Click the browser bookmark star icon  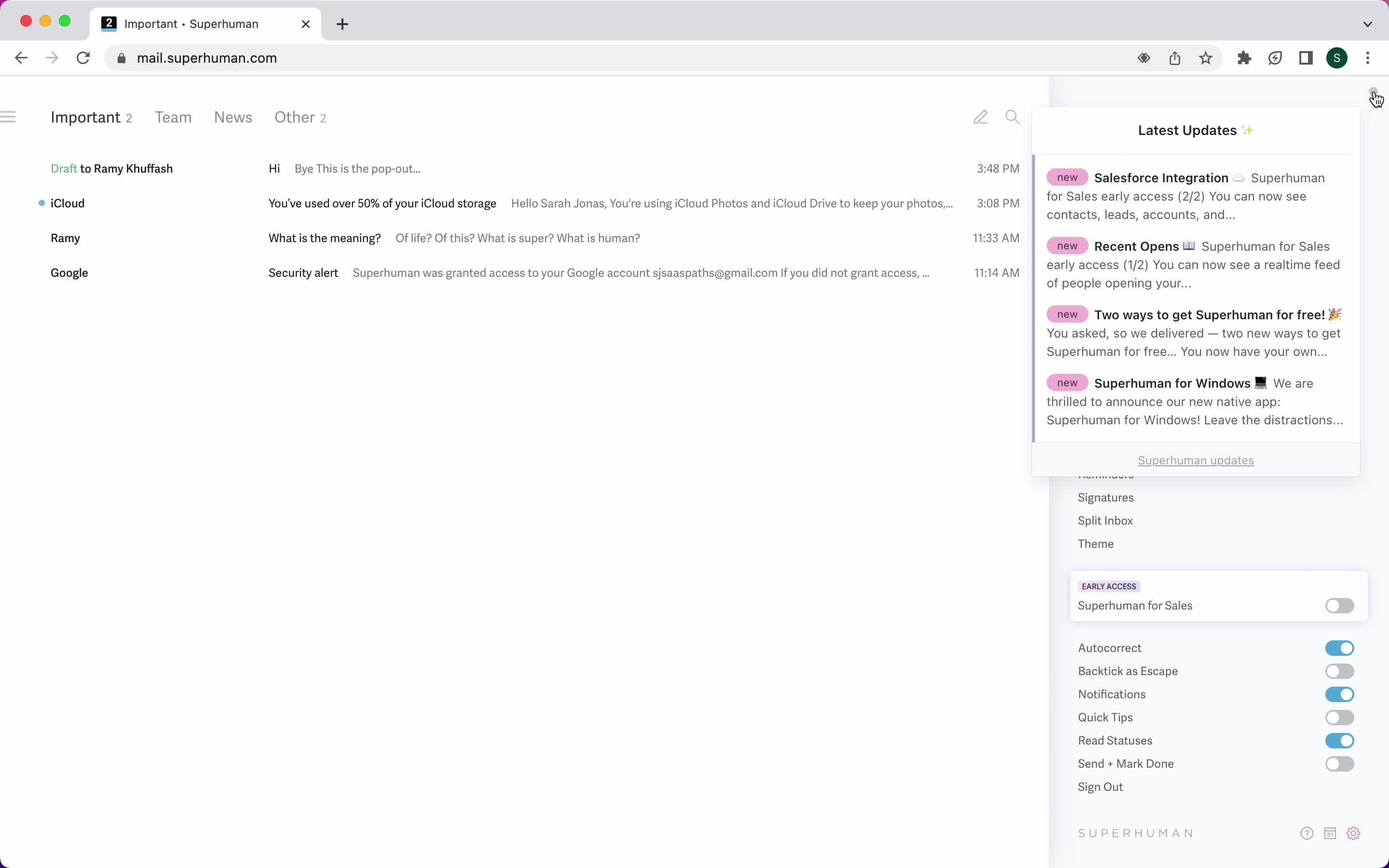click(1206, 58)
